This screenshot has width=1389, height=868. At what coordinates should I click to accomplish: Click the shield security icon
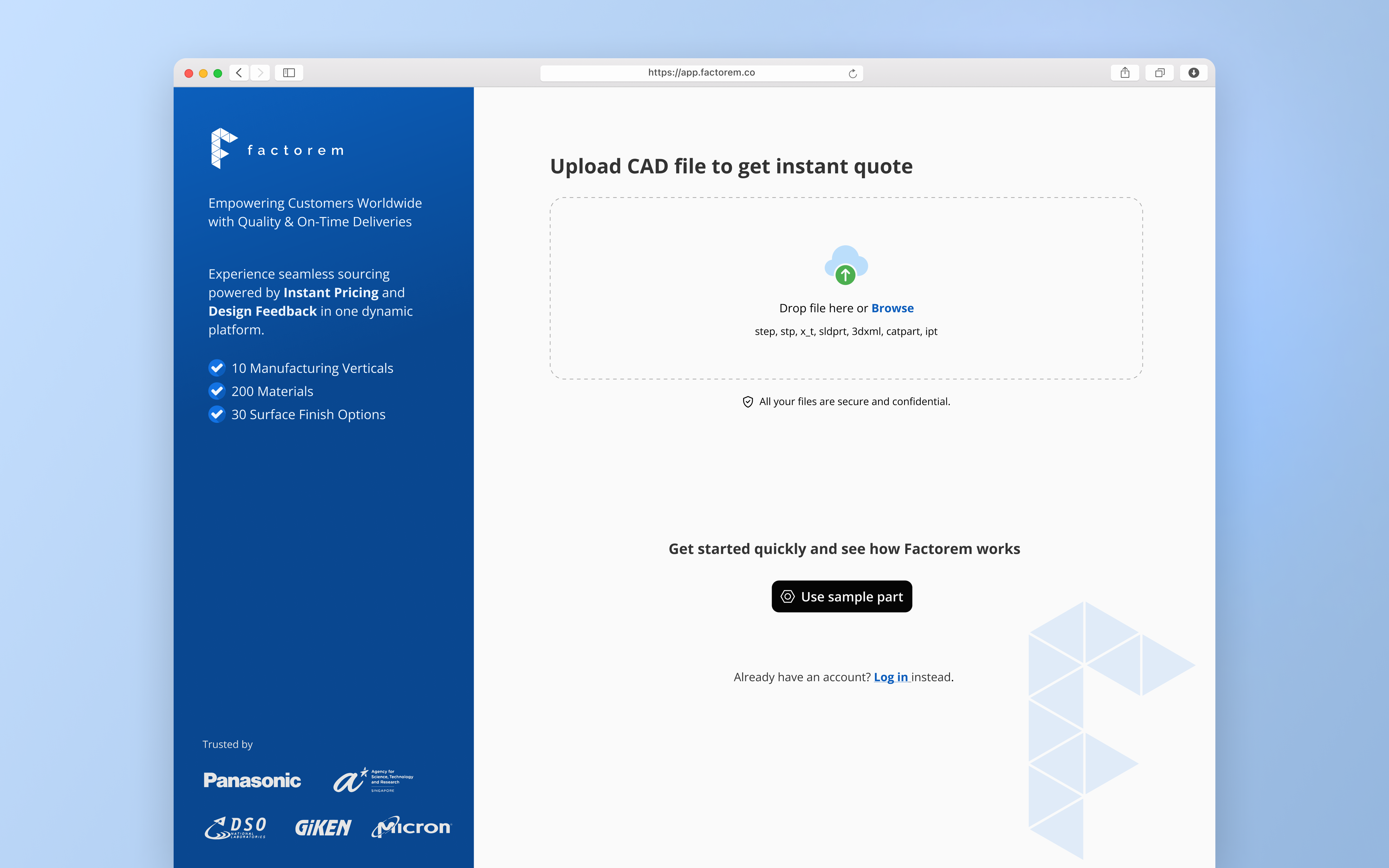(x=747, y=402)
